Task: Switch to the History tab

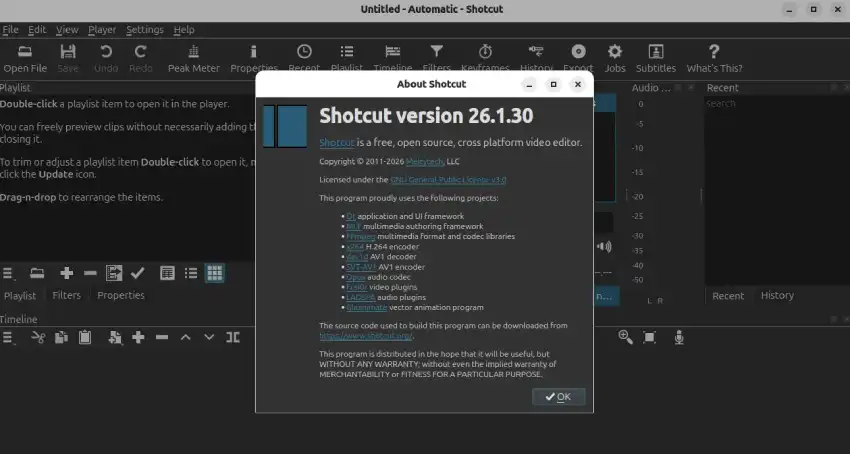Action: click(777, 296)
